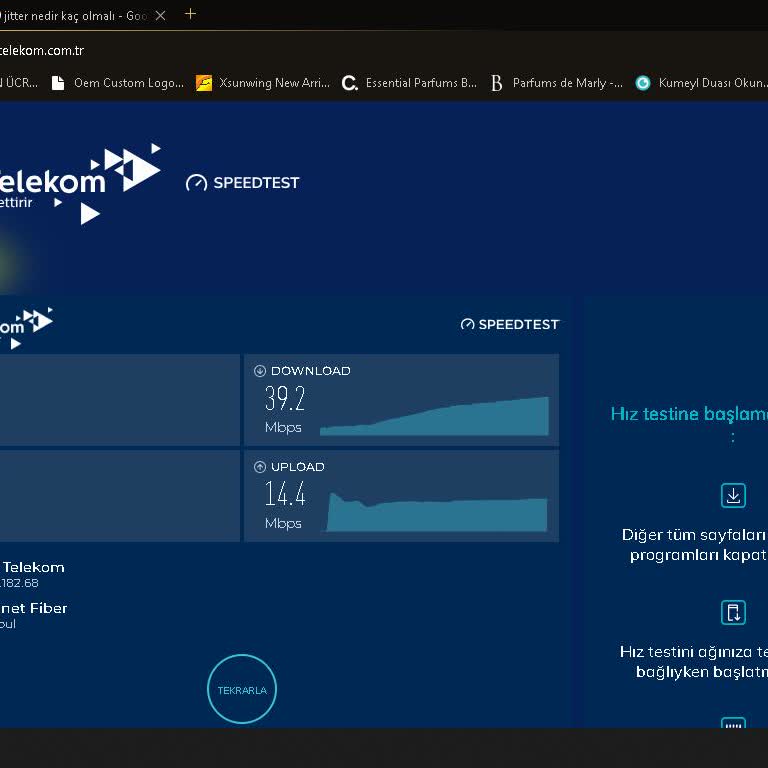Click the header SPEEDTEST gauge icon
The image size is (768, 768).
pos(196,183)
